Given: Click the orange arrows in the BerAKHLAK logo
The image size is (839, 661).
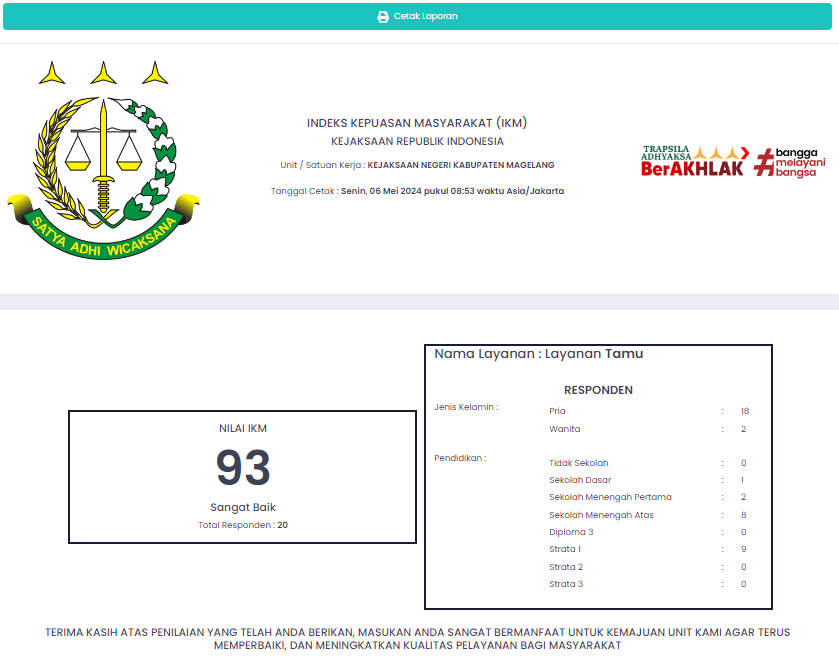Looking at the screenshot, I should tap(721, 152).
